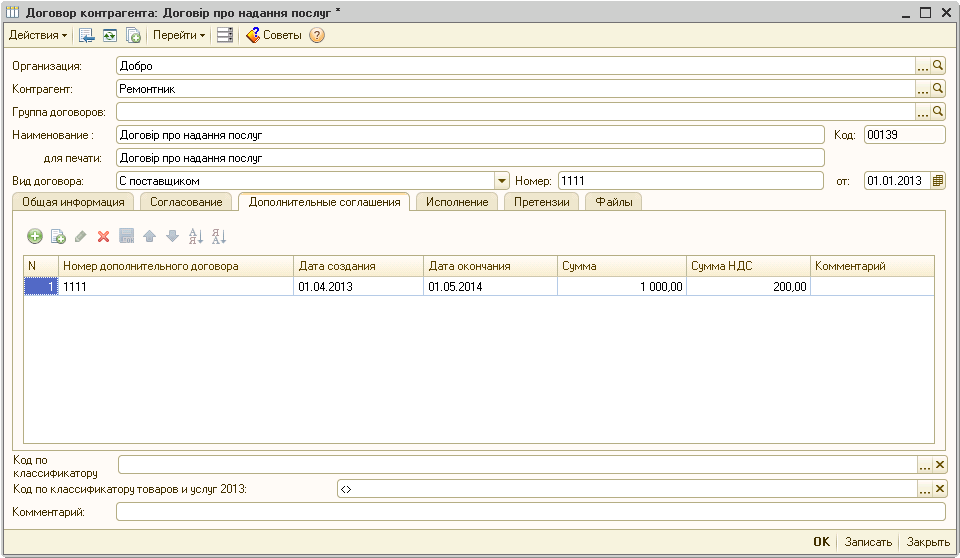Click the bottom Комментарий input field
Screen dimensions: 960x558
click(x=530, y=512)
